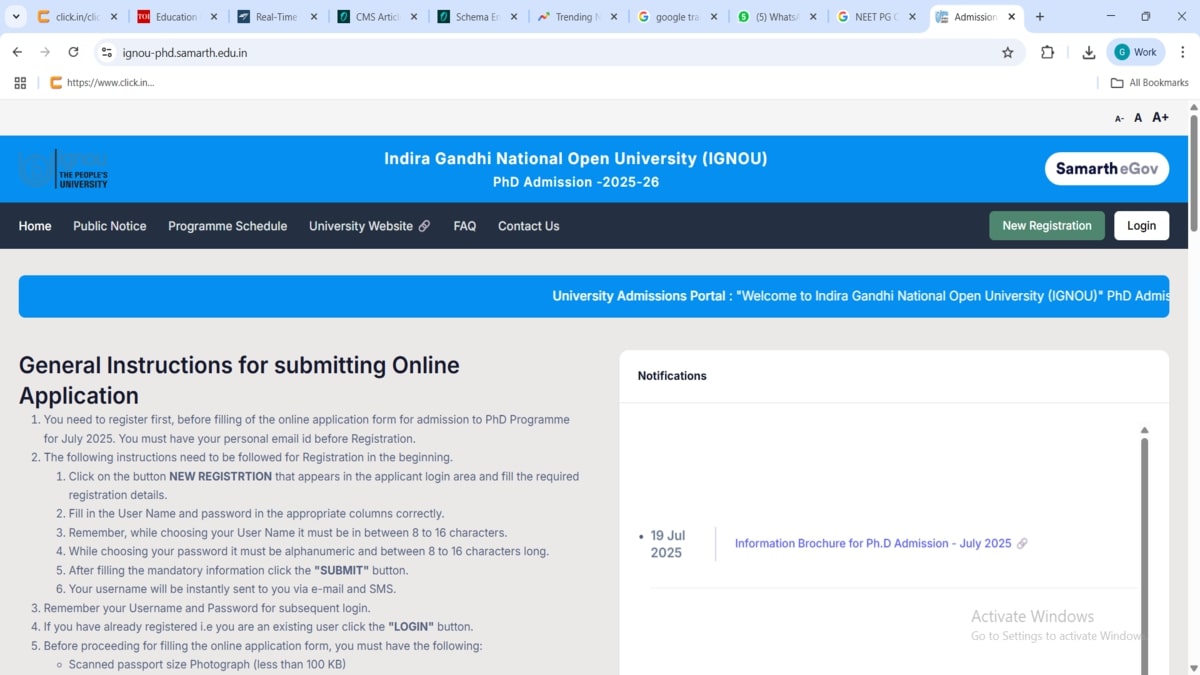Click the IGNOU logo in header
The height and width of the screenshot is (675, 1200).
[64, 170]
